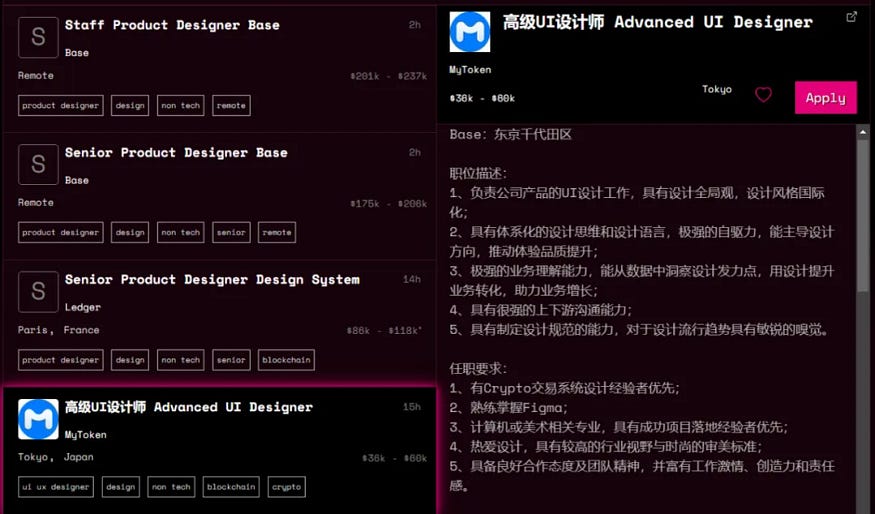This screenshot has height=514, width=875.
Task: Click '$201k - $237k' salary text
Action: click(x=388, y=76)
